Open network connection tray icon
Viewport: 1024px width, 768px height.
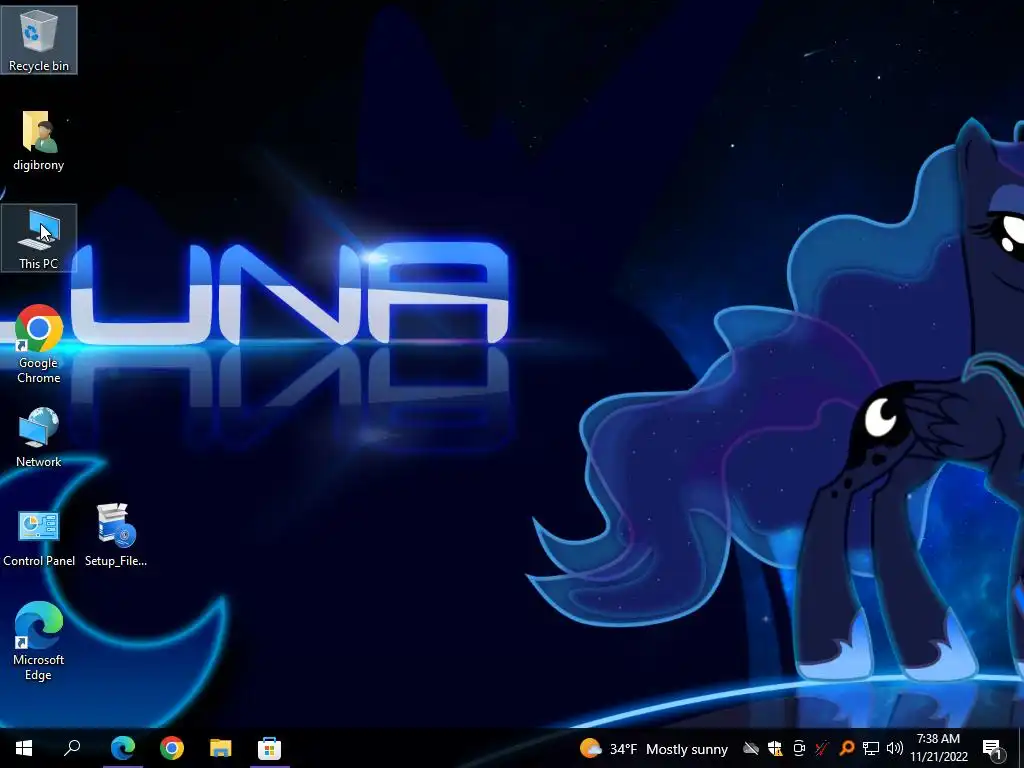point(871,748)
